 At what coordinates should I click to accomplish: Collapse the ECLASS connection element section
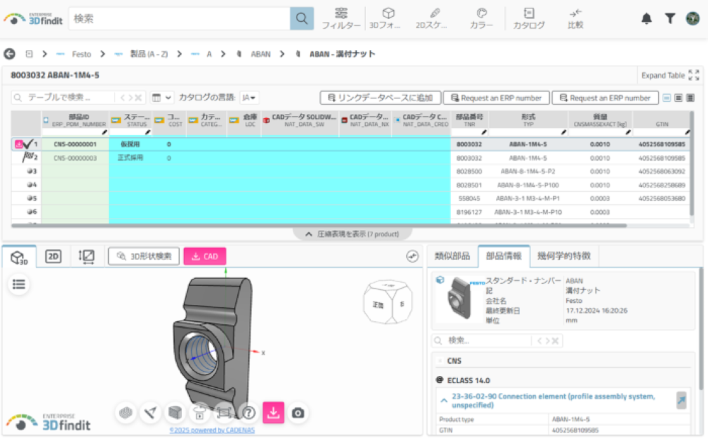click(442, 398)
